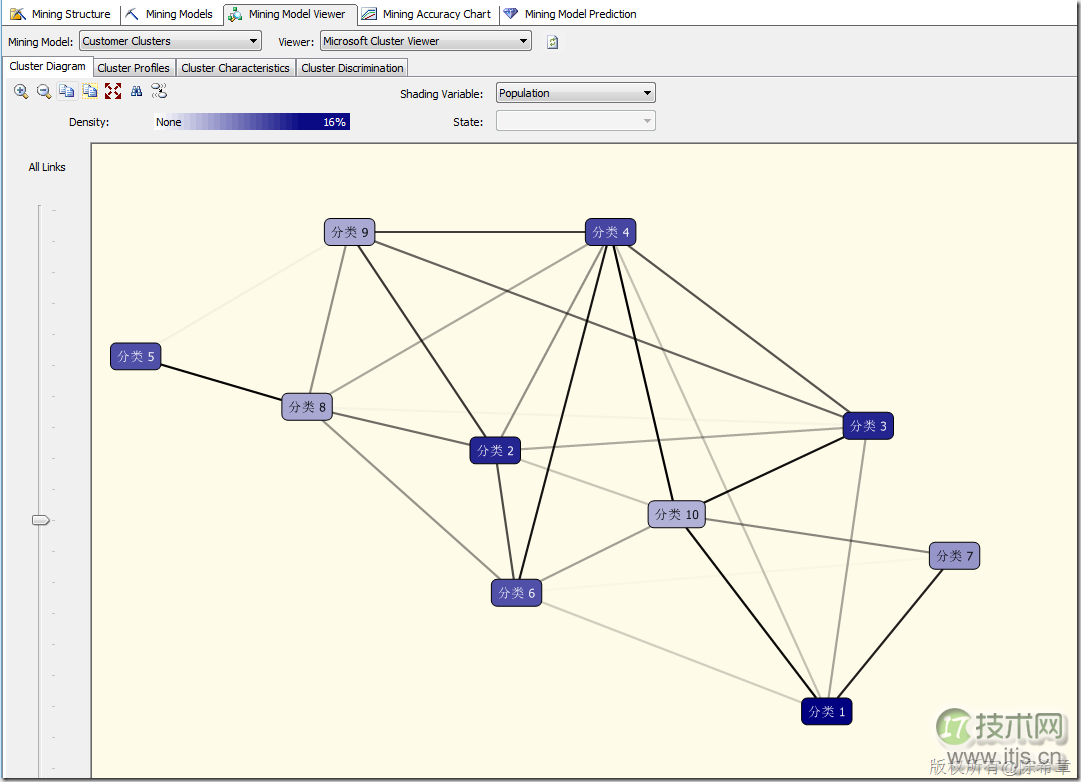Switch to the Cluster Profiles tab
This screenshot has height=782, width=1081.
(x=133, y=68)
